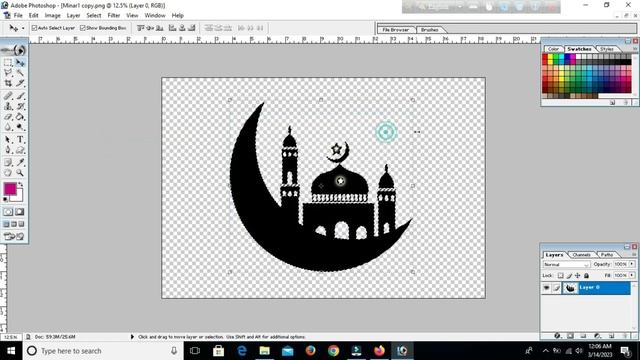The image size is (640, 360).
Task: Jump to ImageReady icon
Action: pyautogui.click(x=14, y=236)
